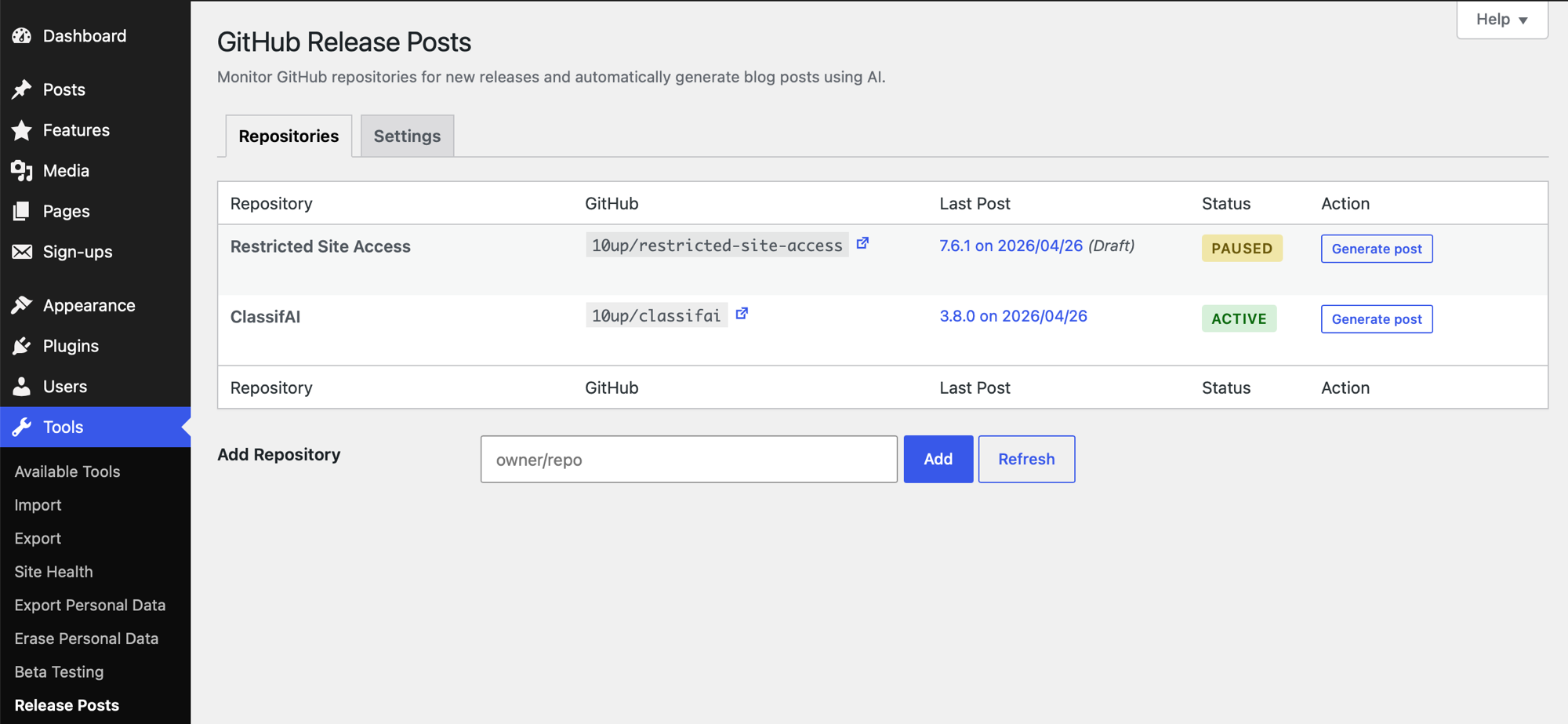Open external link icon for classifai
This screenshot has height=724, width=1568.
pyautogui.click(x=742, y=314)
